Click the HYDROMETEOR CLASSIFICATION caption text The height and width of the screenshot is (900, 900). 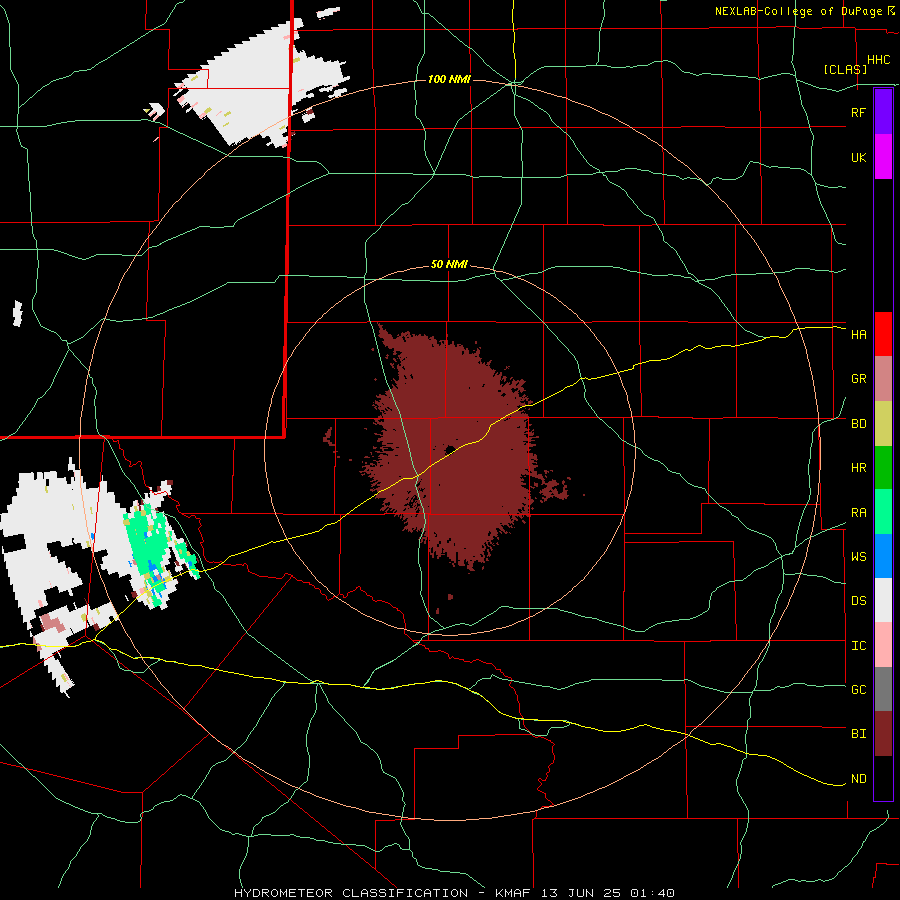[351, 893]
